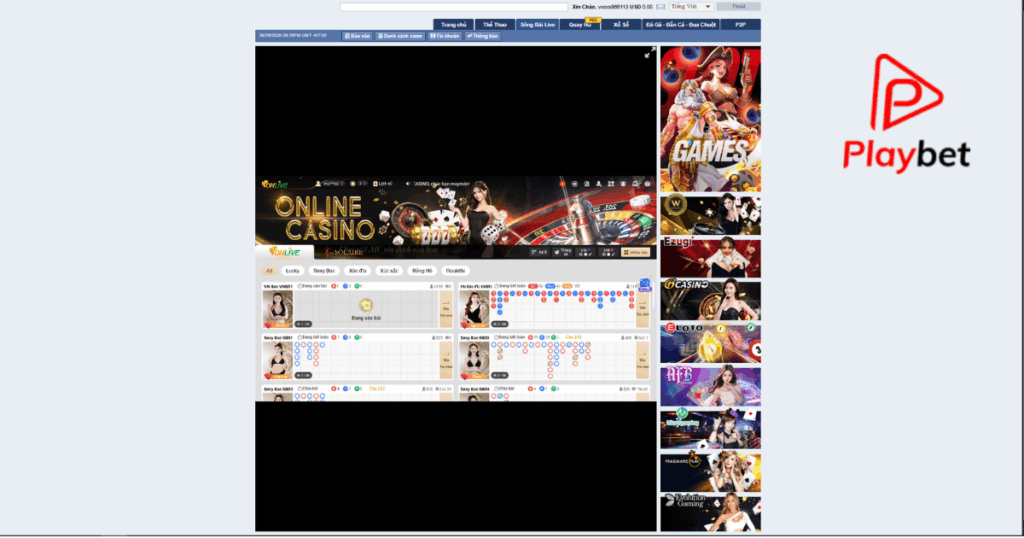Select the All game filter chip
Viewport: 1024px width, 538px height.
tap(269, 270)
